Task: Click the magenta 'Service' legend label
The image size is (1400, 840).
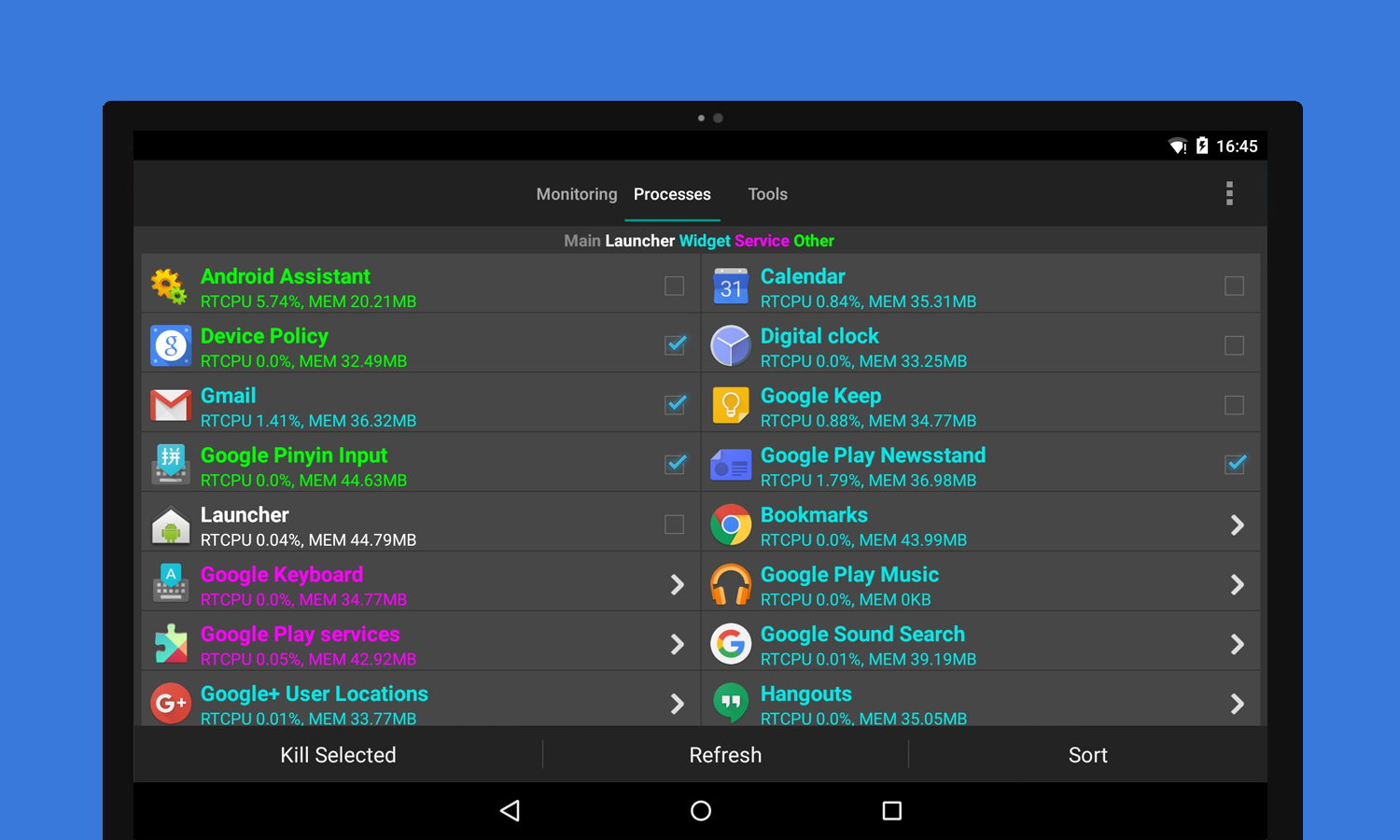Action: point(762,241)
